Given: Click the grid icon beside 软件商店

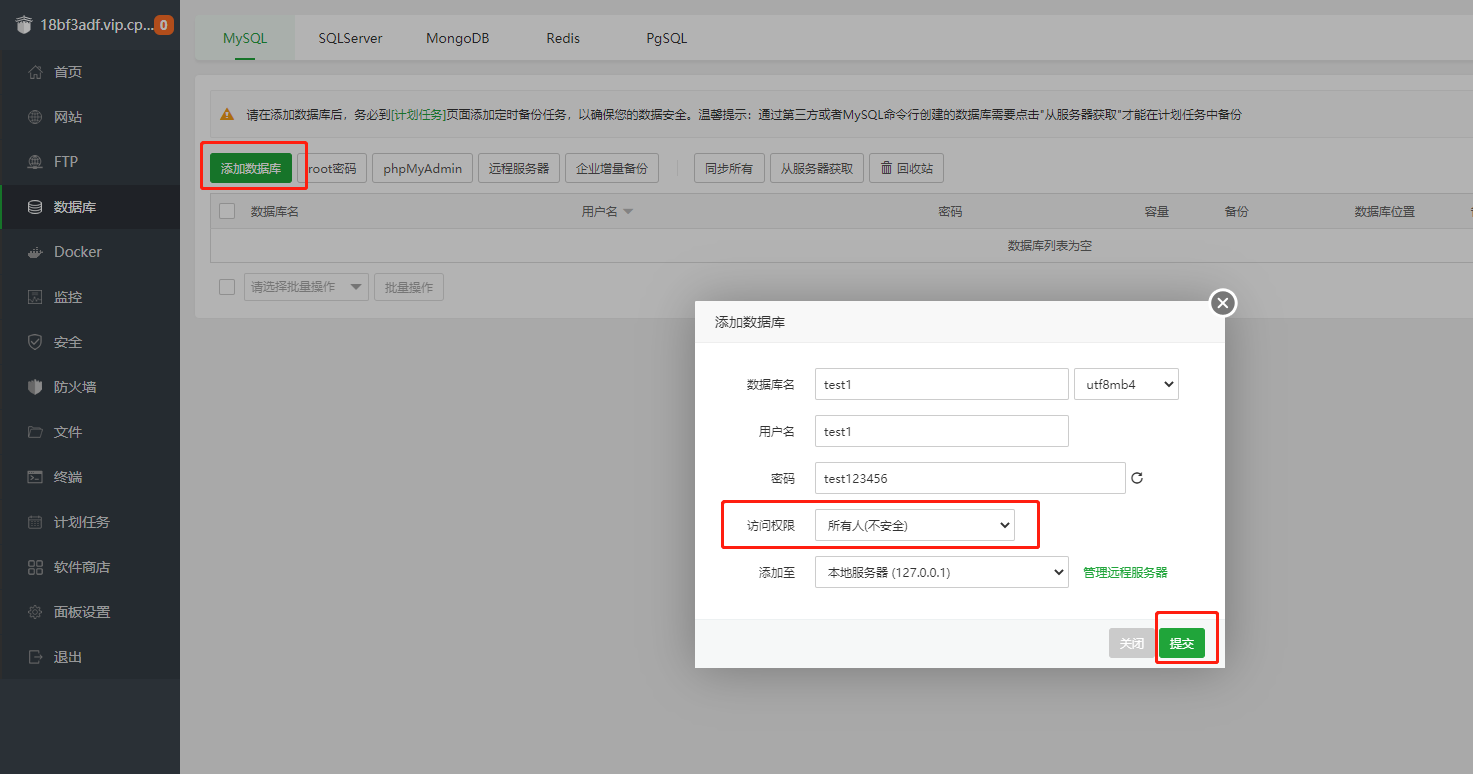Looking at the screenshot, I should (35, 567).
